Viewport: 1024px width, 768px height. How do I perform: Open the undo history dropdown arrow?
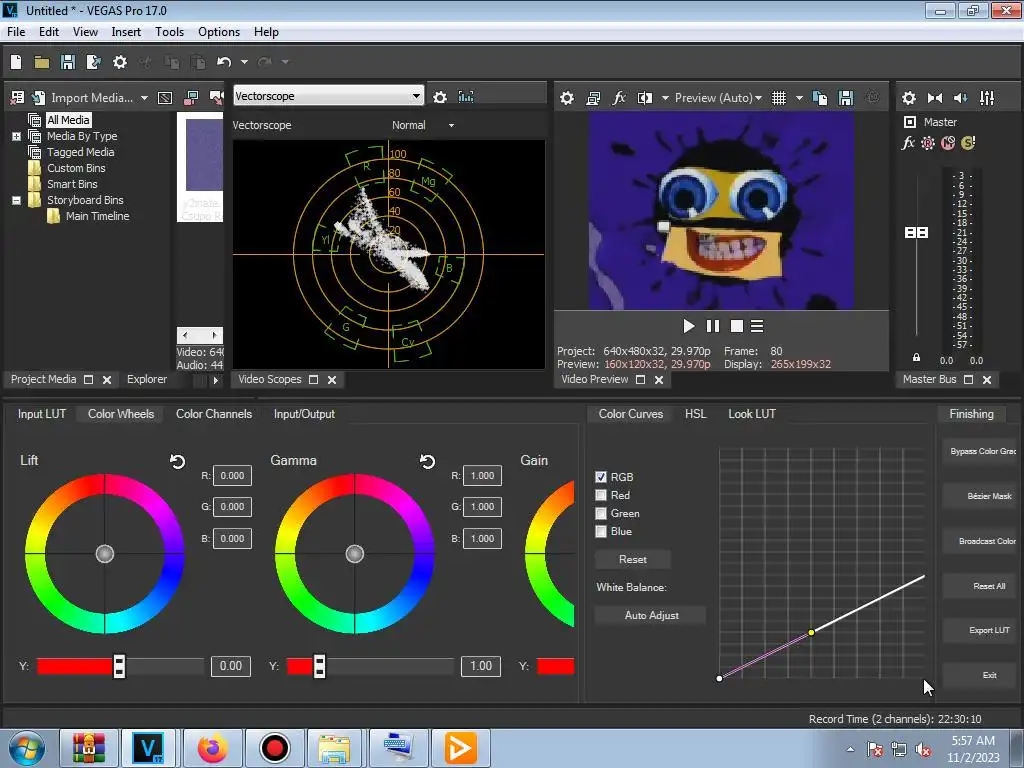pos(244,62)
